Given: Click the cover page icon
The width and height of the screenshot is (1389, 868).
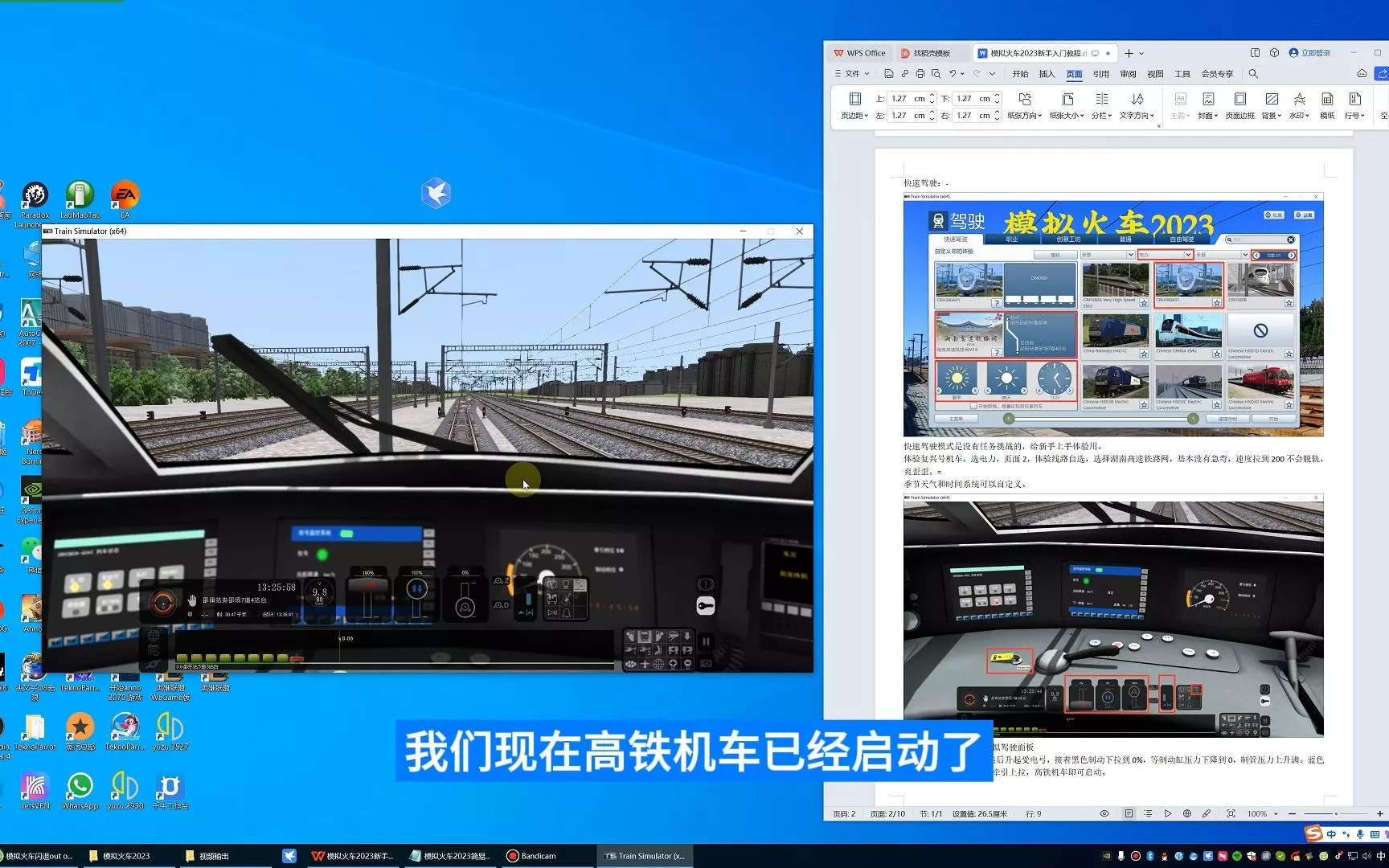Looking at the screenshot, I should click(1207, 99).
